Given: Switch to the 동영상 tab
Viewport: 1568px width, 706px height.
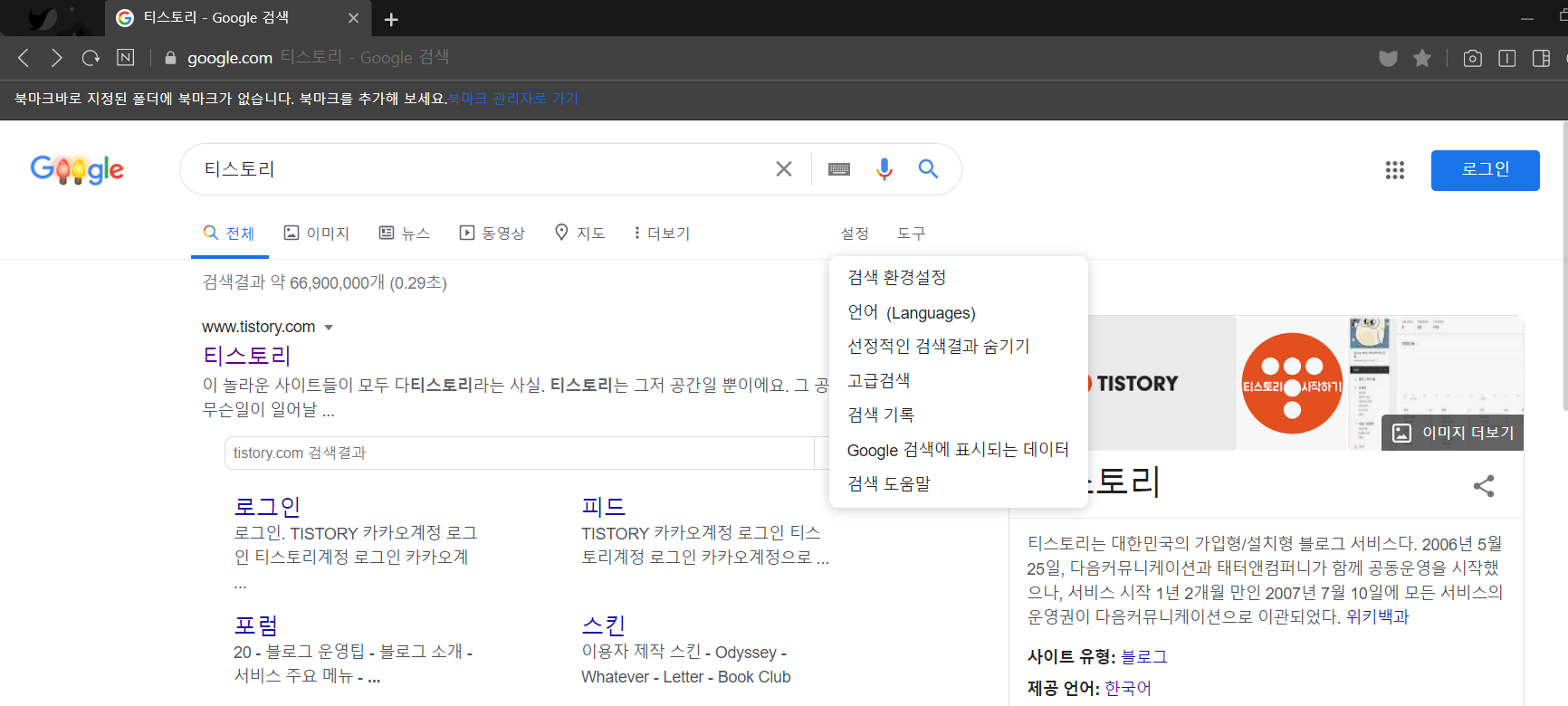Looking at the screenshot, I should coord(492,234).
